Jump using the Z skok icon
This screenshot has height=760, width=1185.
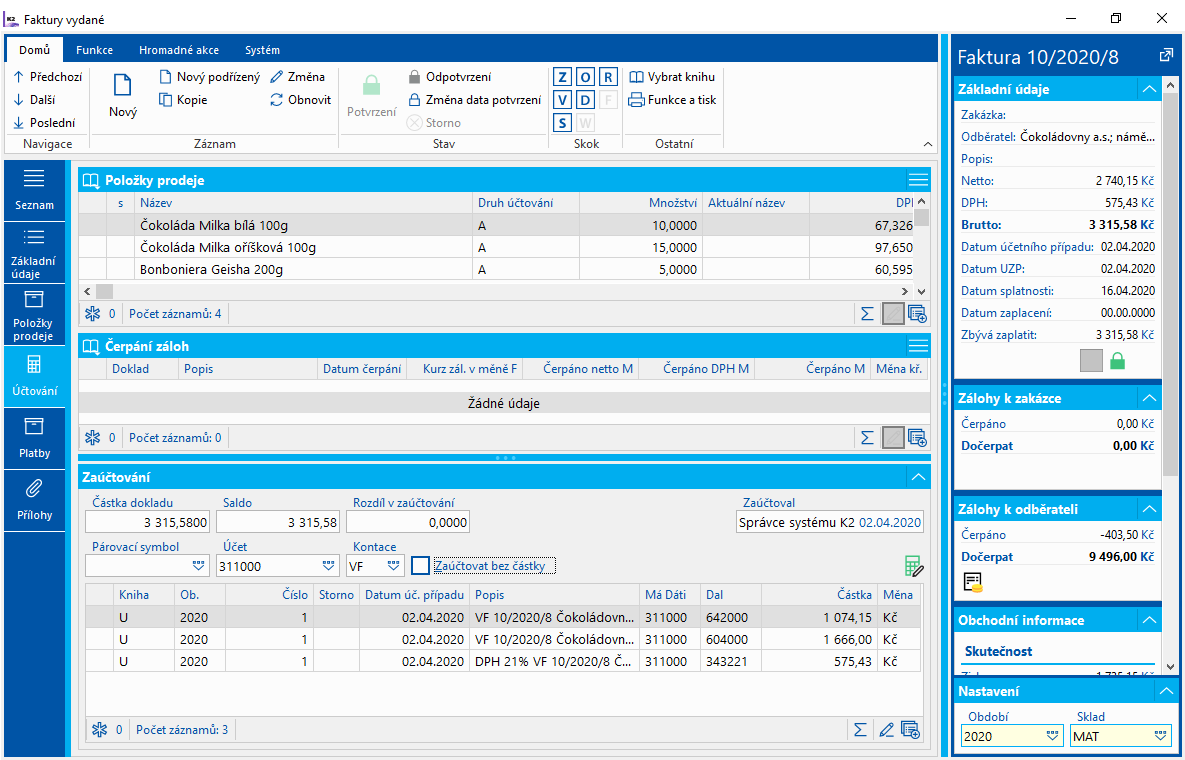coord(562,77)
